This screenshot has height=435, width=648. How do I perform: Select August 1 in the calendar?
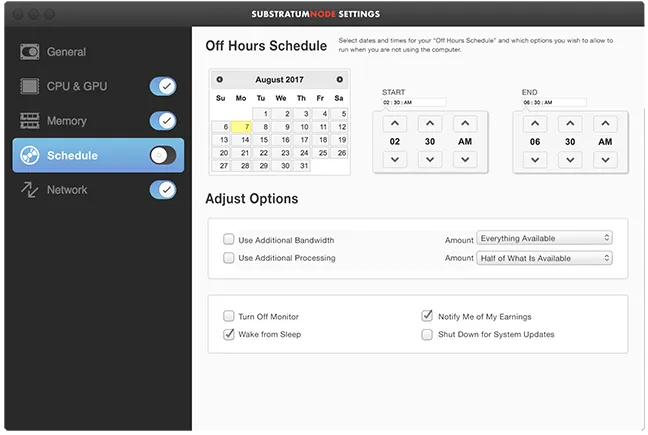pyautogui.click(x=261, y=114)
